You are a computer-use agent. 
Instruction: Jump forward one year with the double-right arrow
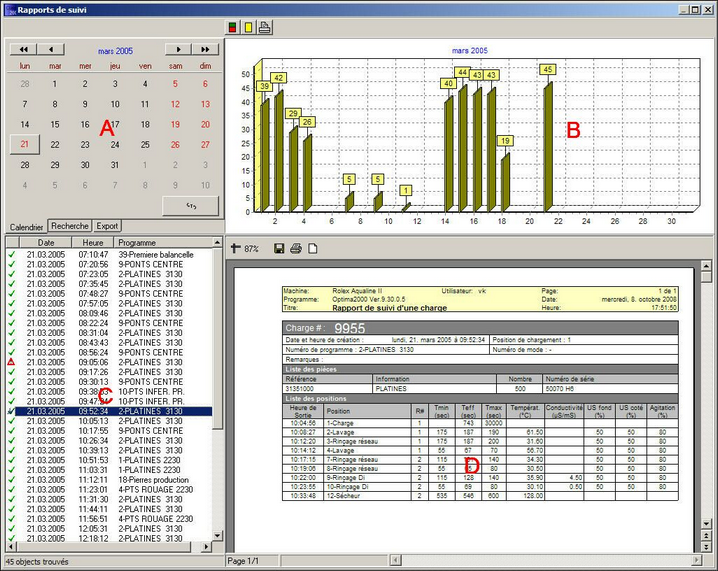point(206,49)
